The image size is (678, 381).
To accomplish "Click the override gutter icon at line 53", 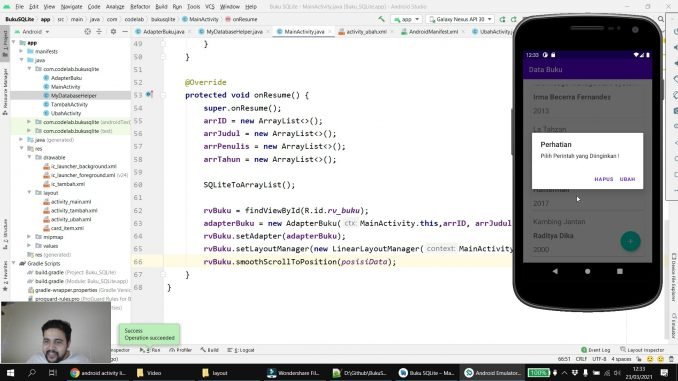I will (x=149, y=94).
